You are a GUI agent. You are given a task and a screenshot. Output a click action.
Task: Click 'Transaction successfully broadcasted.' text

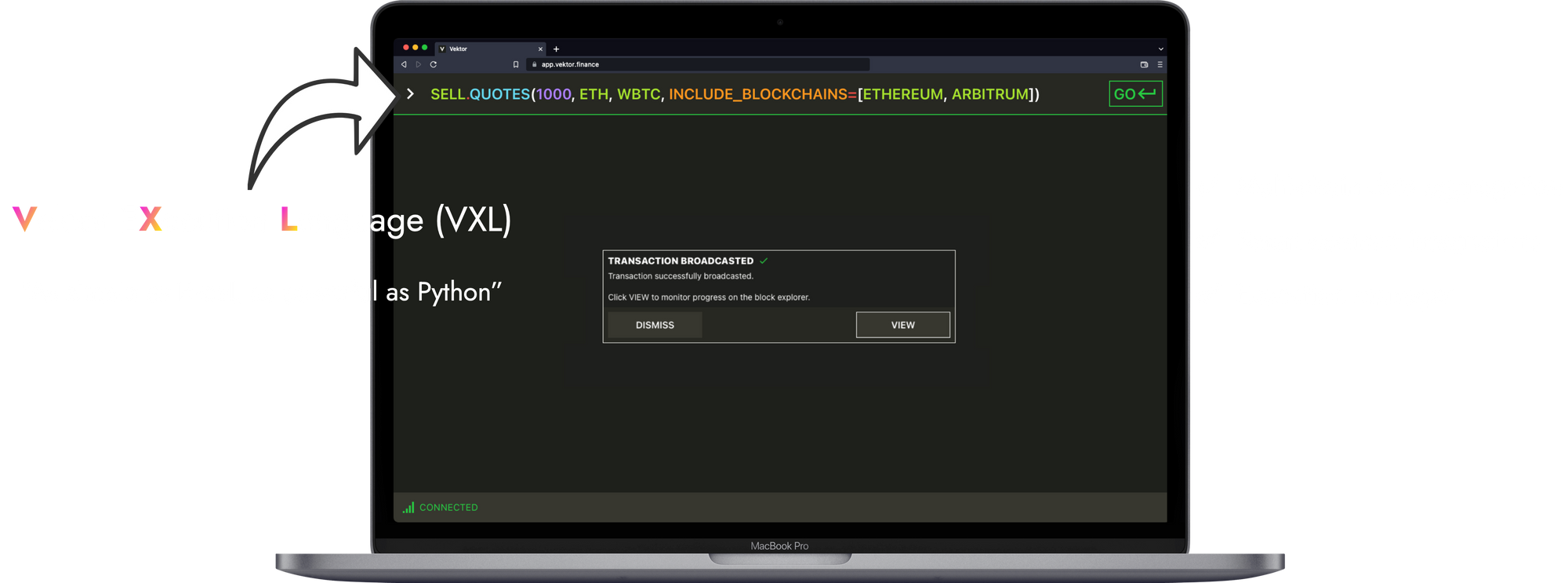pyautogui.click(x=681, y=276)
